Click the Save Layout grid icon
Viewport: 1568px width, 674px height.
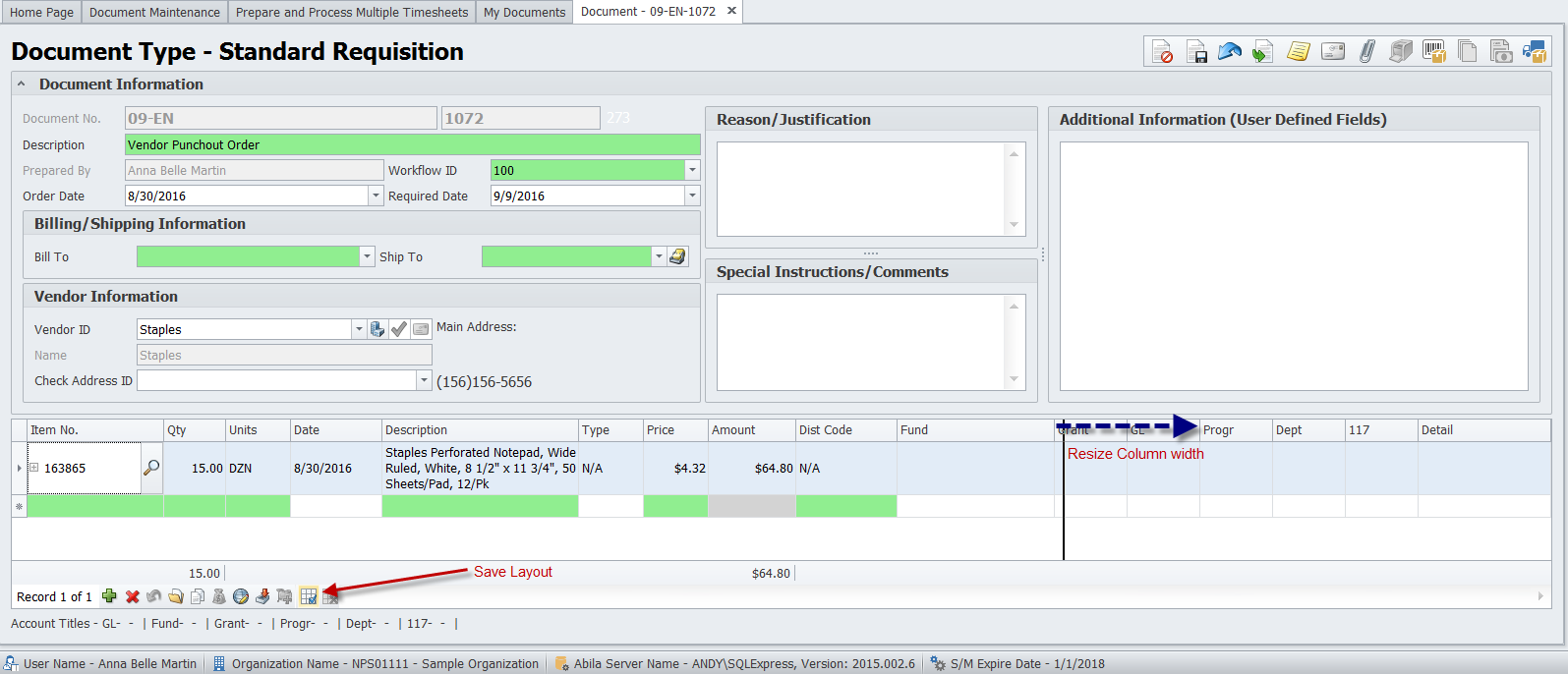pyautogui.click(x=309, y=596)
